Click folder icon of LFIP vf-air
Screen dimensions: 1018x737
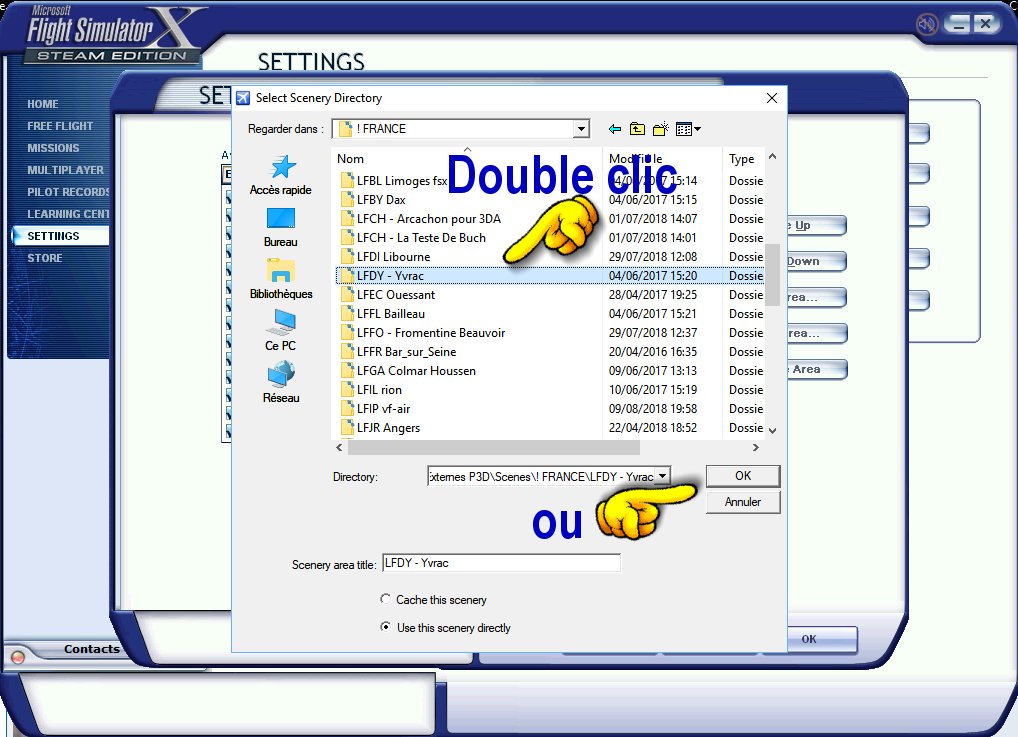click(x=347, y=408)
